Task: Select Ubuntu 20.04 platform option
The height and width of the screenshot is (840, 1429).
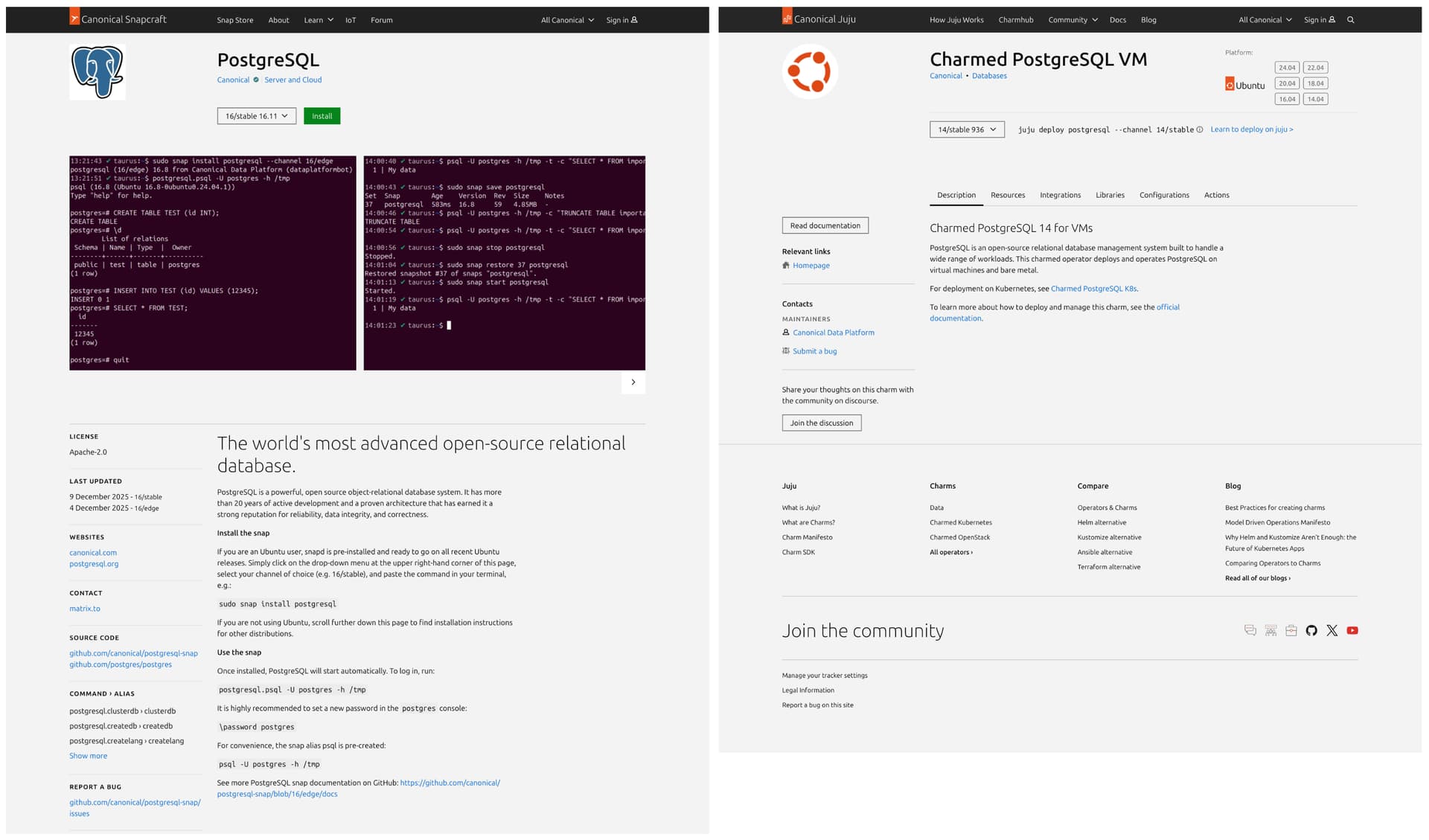Action: (1287, 83)
